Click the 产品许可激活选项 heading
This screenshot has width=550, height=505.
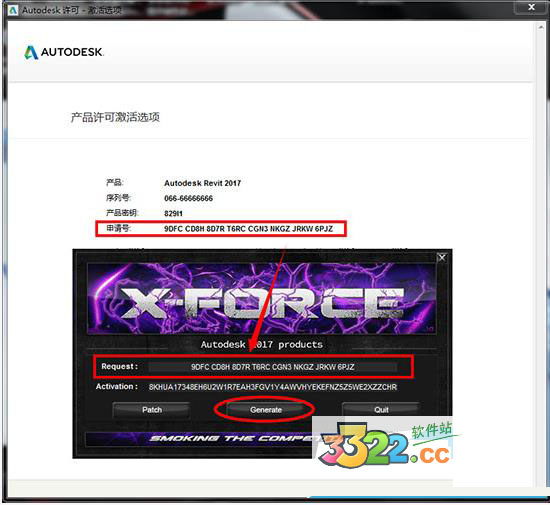pos(115,117)
